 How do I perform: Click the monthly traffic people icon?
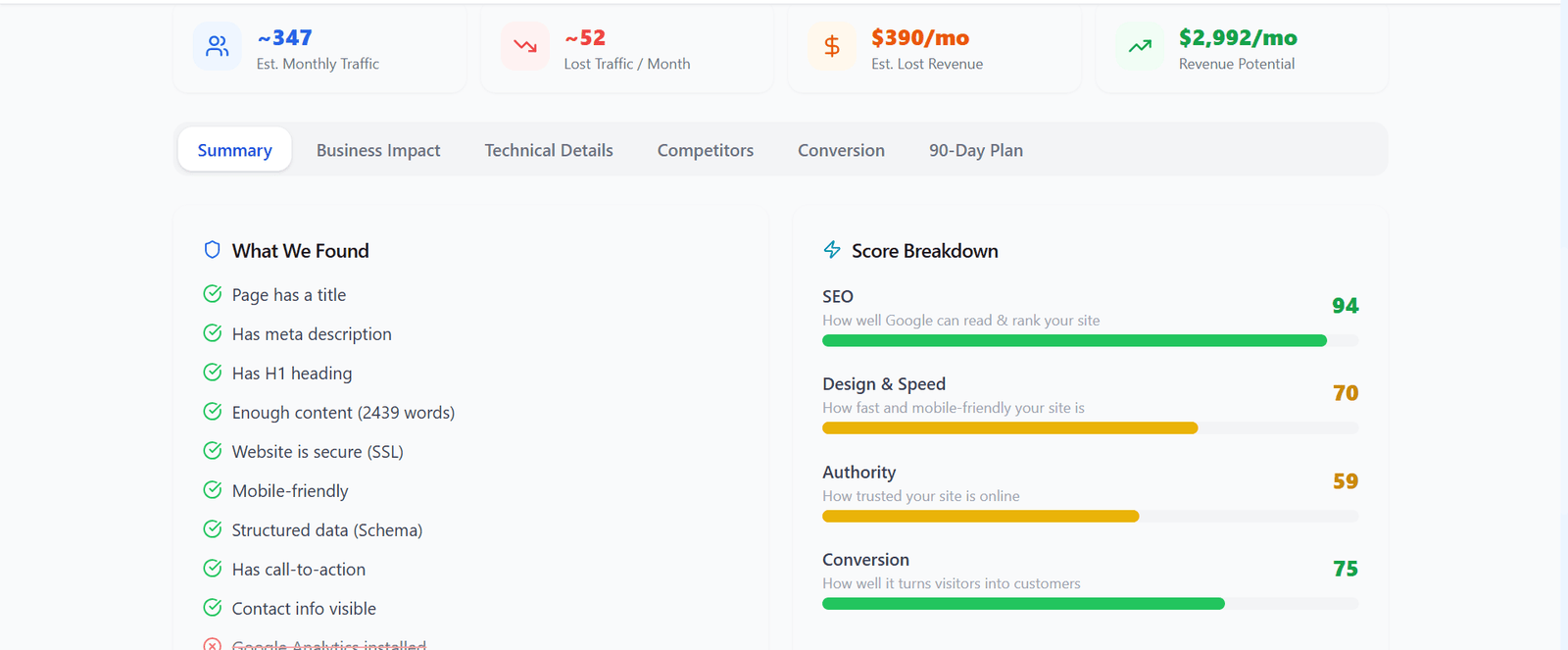217,46
